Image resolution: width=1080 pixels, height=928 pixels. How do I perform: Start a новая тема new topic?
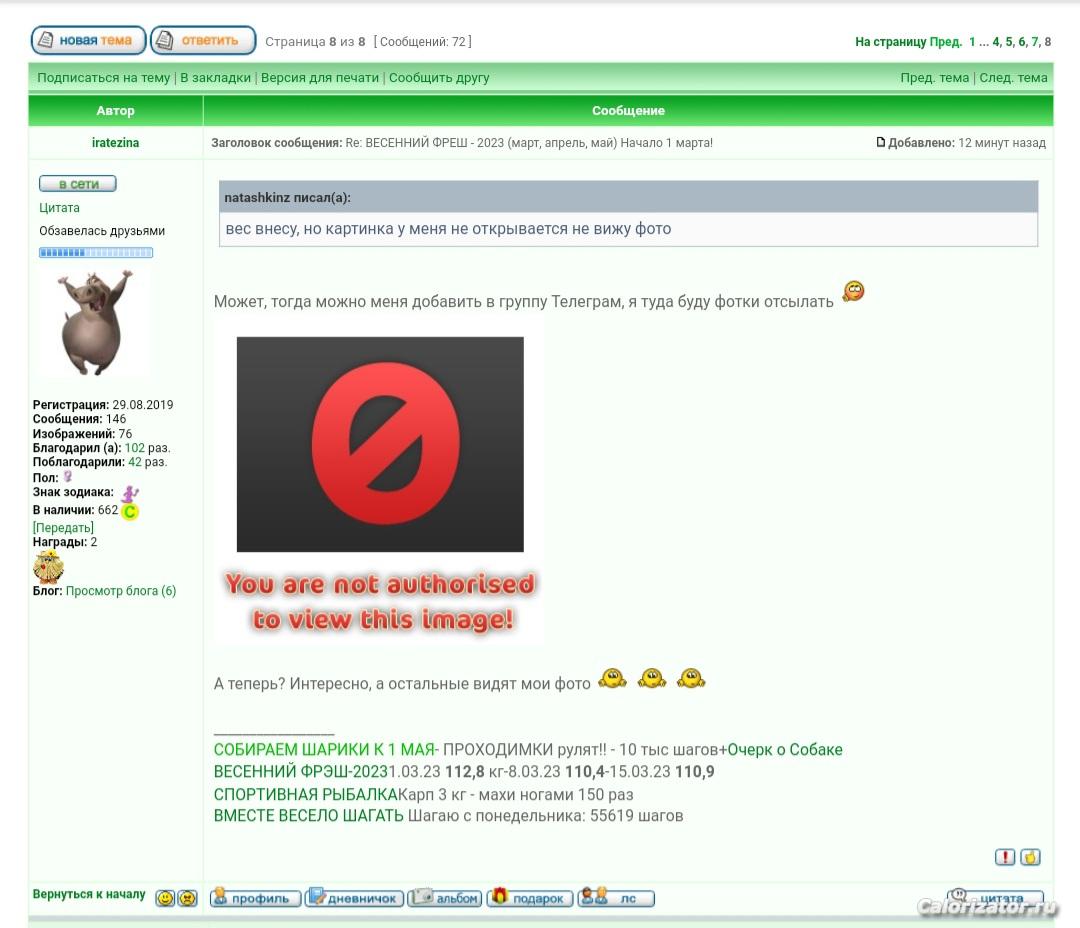click(88, 41)
